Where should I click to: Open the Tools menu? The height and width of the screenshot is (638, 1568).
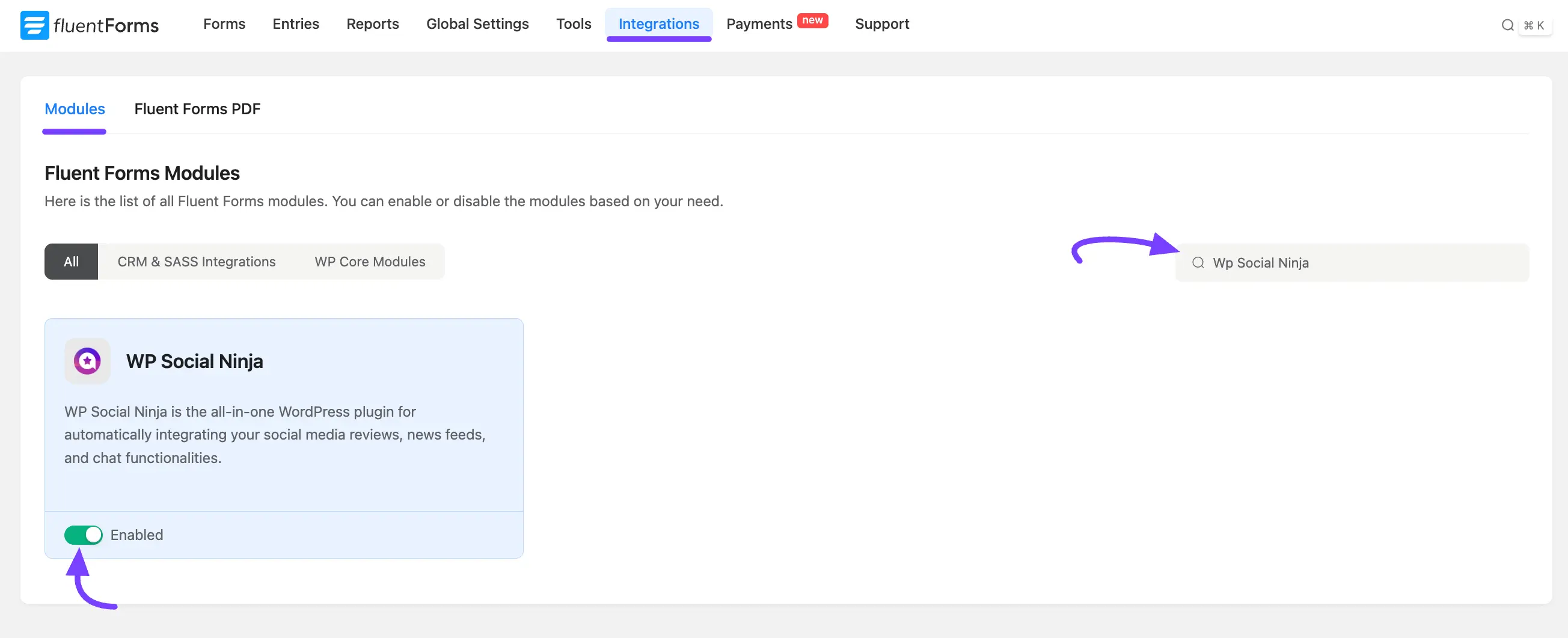coord(573,23)
